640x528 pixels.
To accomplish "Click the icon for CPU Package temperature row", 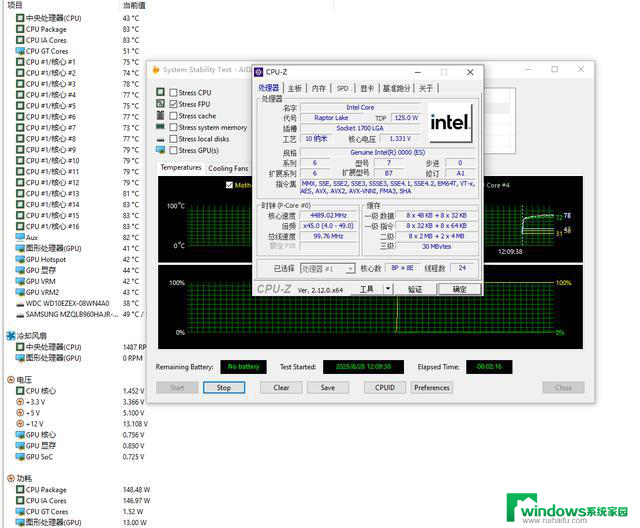I will tap(20, 29).
